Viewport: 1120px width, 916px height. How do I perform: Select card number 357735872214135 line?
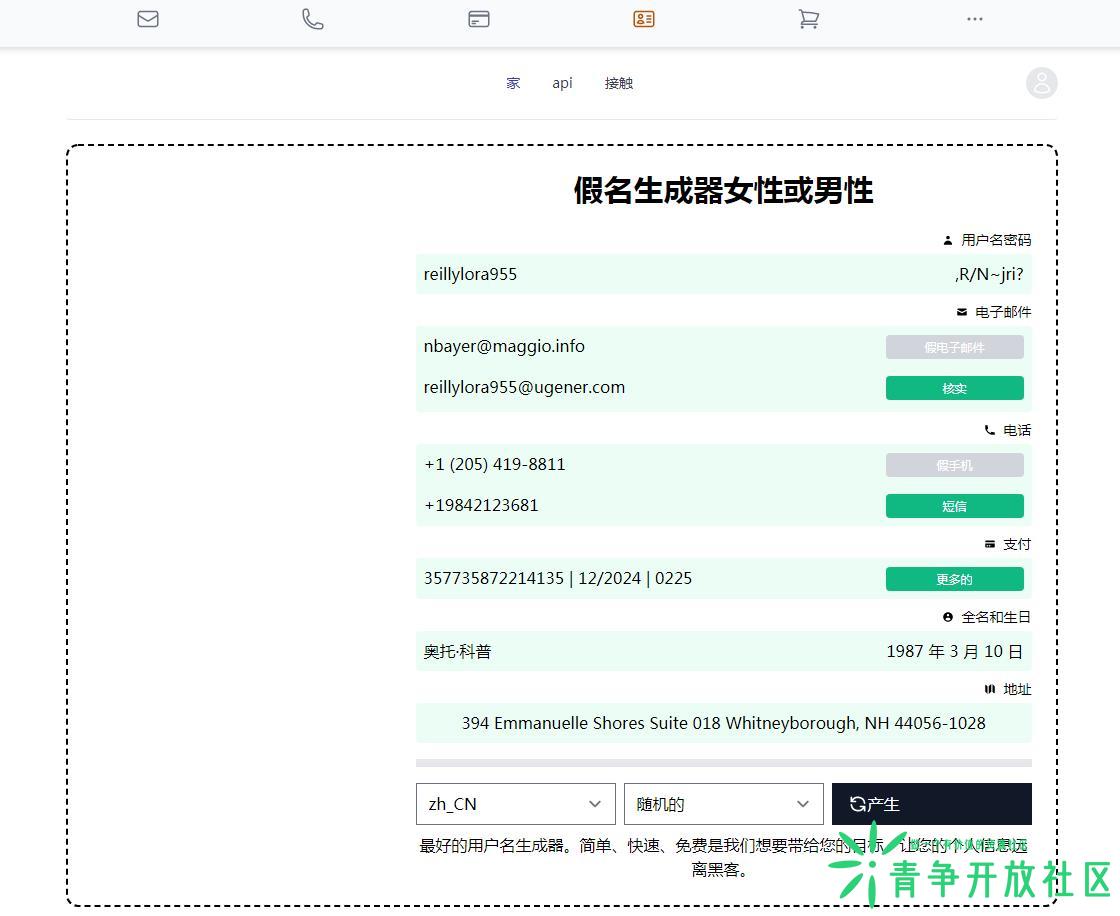point(558,578)
